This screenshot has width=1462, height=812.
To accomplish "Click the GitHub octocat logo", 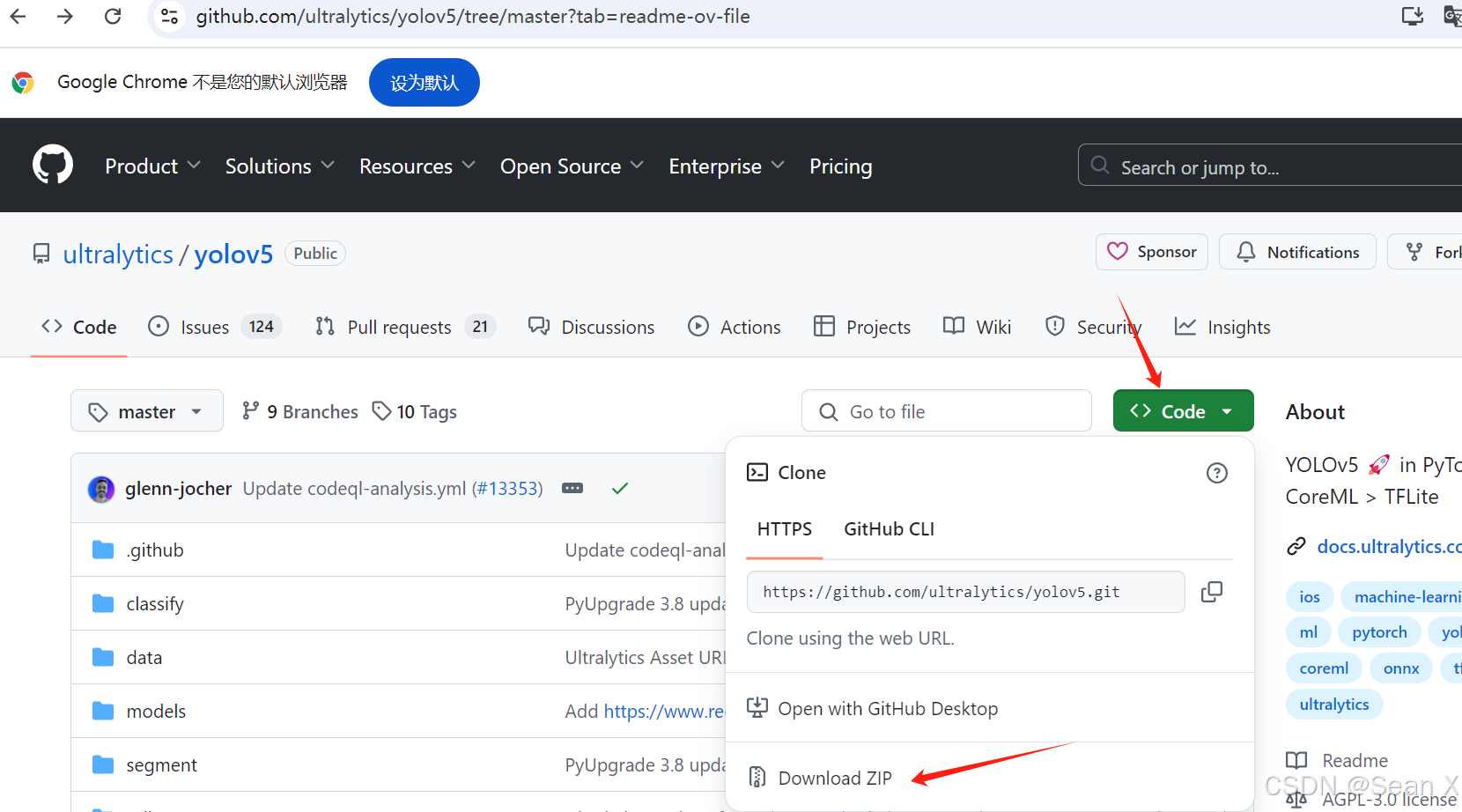I will click(53, 165).
